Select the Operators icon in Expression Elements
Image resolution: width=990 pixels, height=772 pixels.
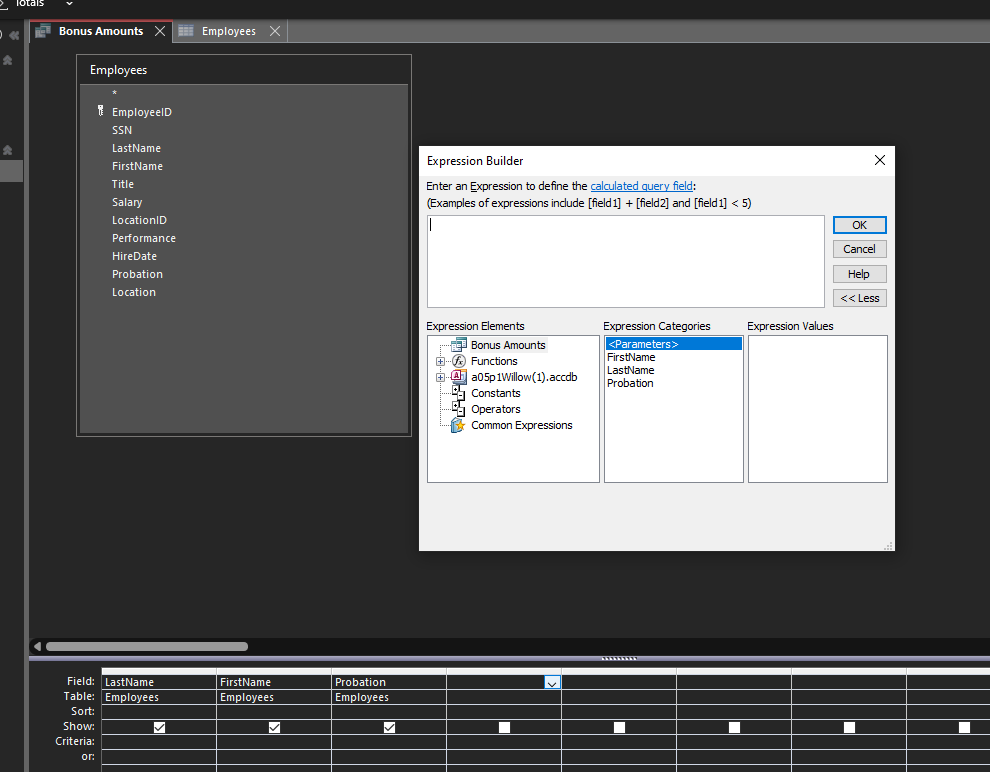[458, 409]
